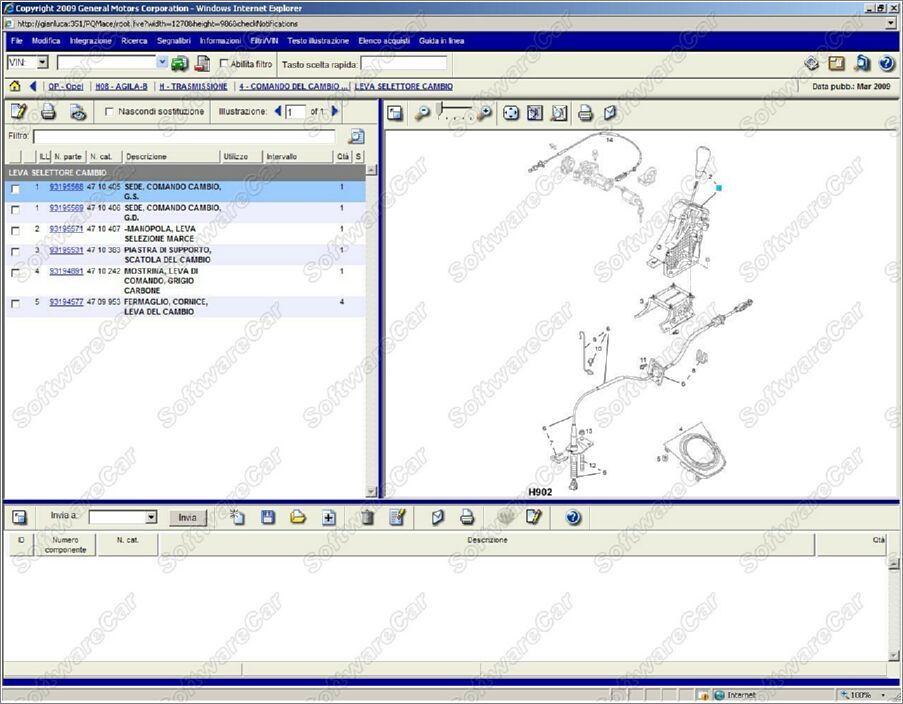Toggle the 'Nascondi sostituzione' checkbox
The image size is (903, 704).
(x=110, y=112)
